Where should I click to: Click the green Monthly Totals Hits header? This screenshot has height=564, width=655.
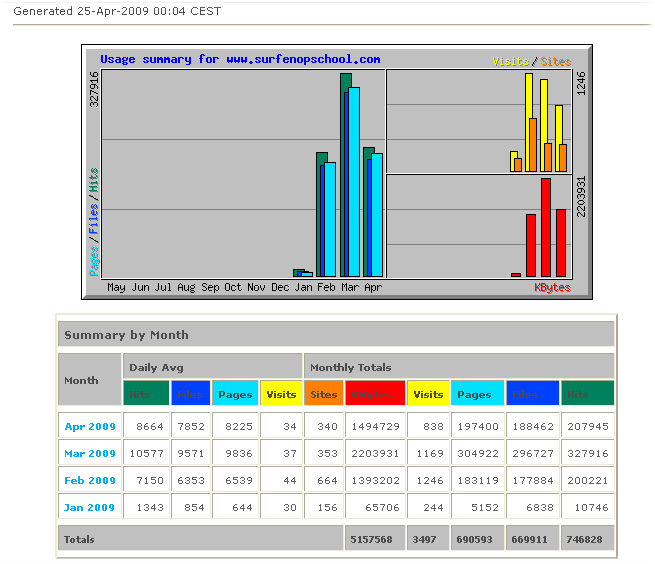[x=587, y=393]
